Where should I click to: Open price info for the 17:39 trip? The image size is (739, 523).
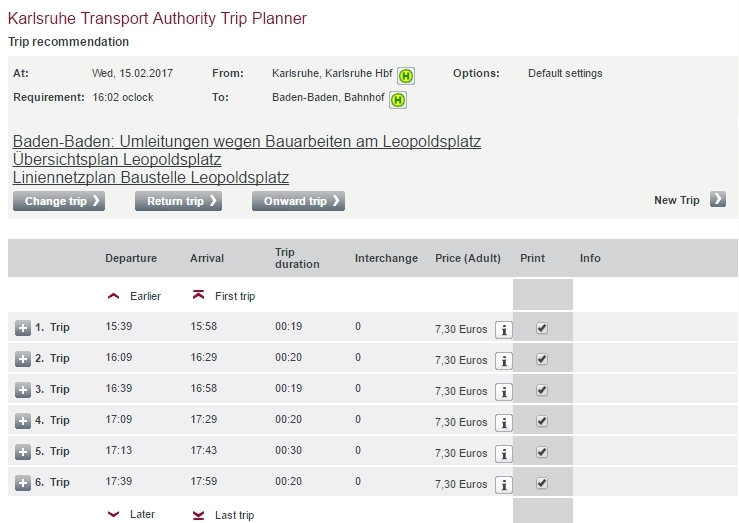point(504,485)
